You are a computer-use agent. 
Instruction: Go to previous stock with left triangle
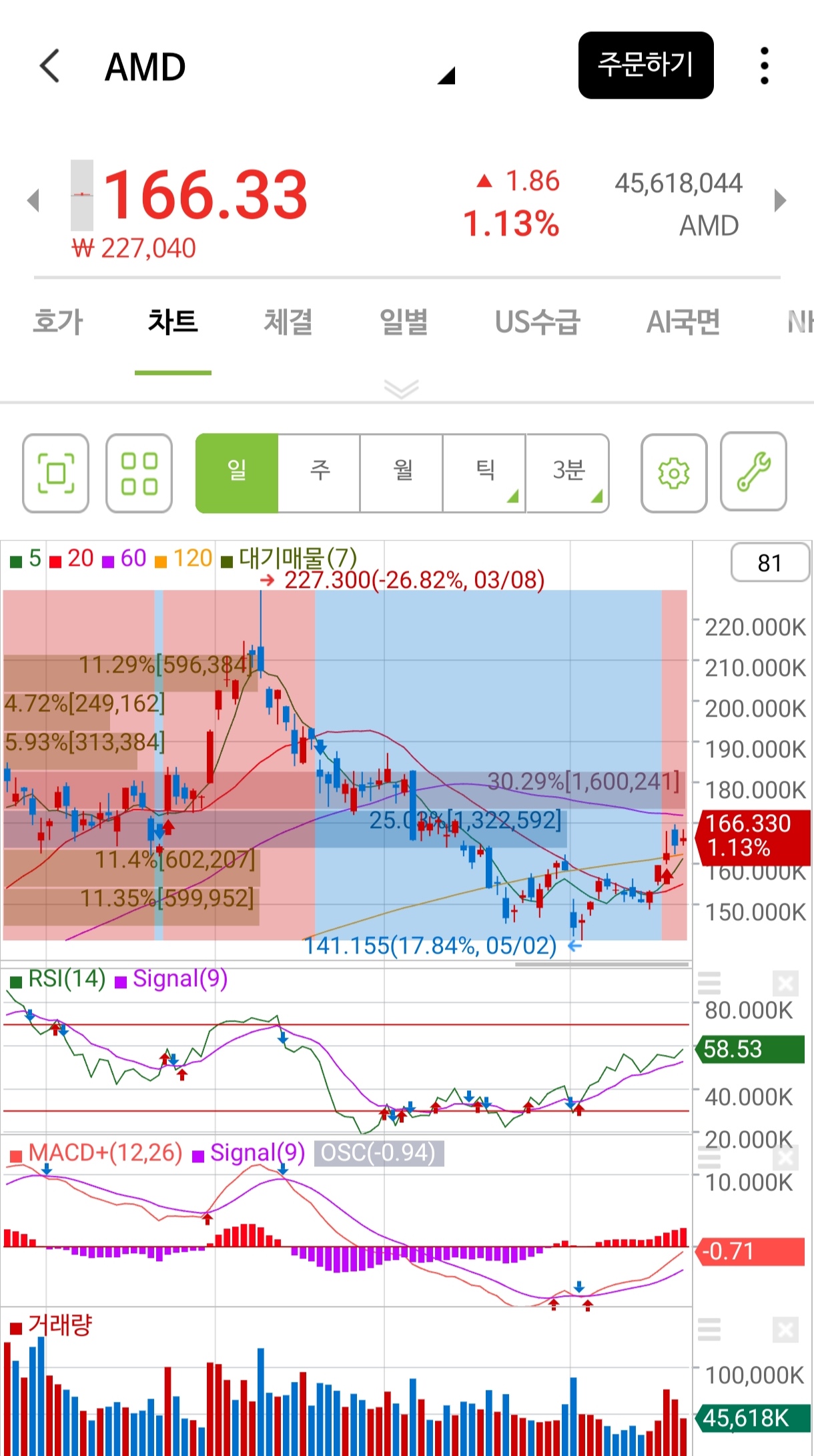click(33, 200)
